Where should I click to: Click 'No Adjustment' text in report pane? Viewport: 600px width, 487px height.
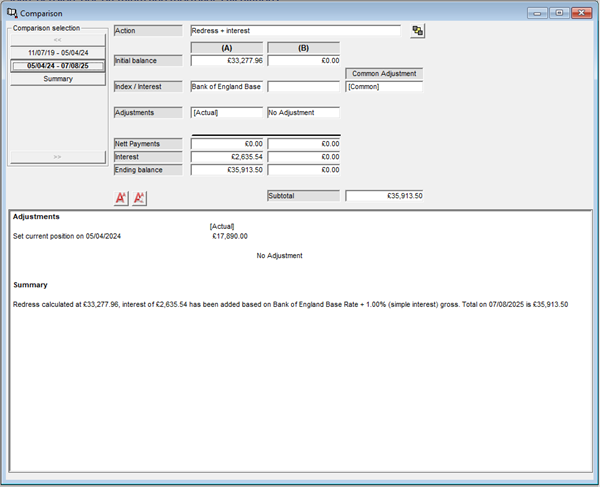[x=279, y=256]
